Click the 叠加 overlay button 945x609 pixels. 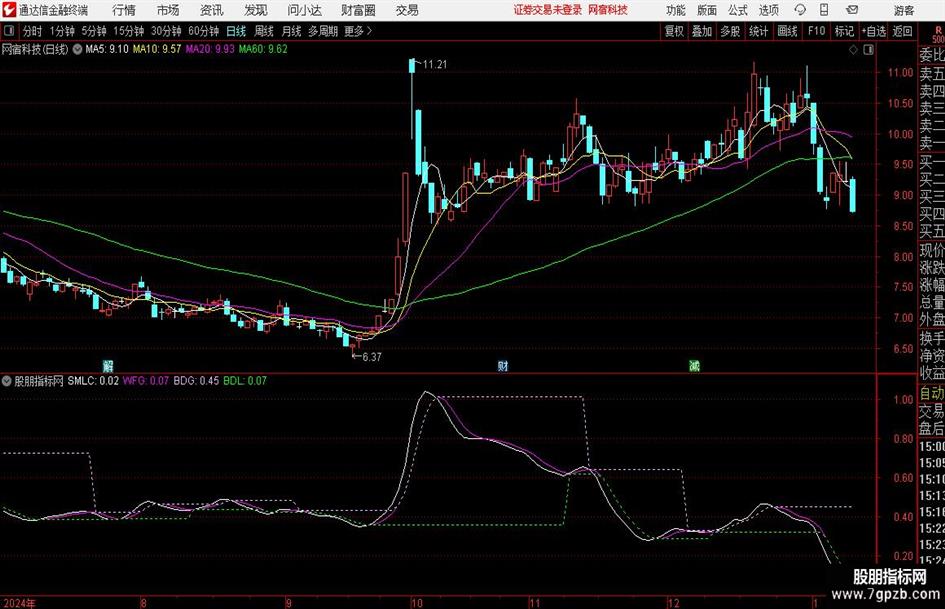(702, 31)
